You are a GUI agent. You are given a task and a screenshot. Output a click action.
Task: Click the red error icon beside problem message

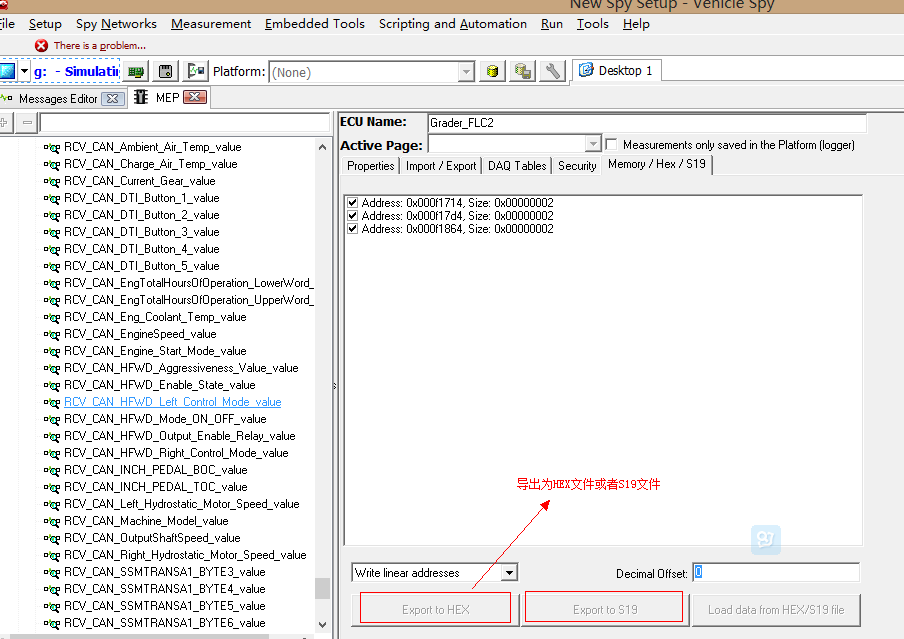tap(41, 45)
